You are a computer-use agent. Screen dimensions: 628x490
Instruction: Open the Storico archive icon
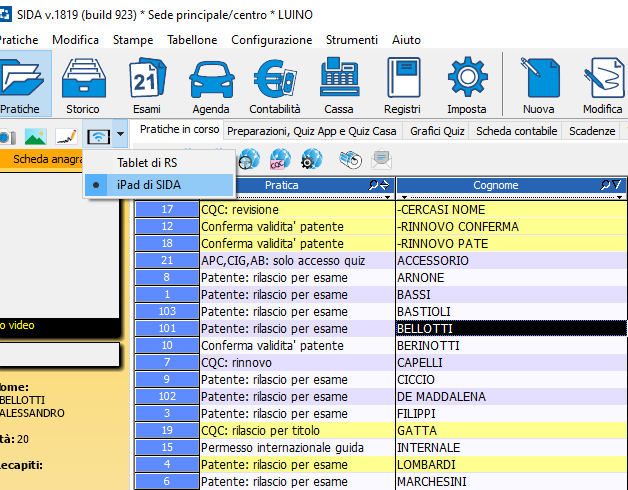coord(84,84)
